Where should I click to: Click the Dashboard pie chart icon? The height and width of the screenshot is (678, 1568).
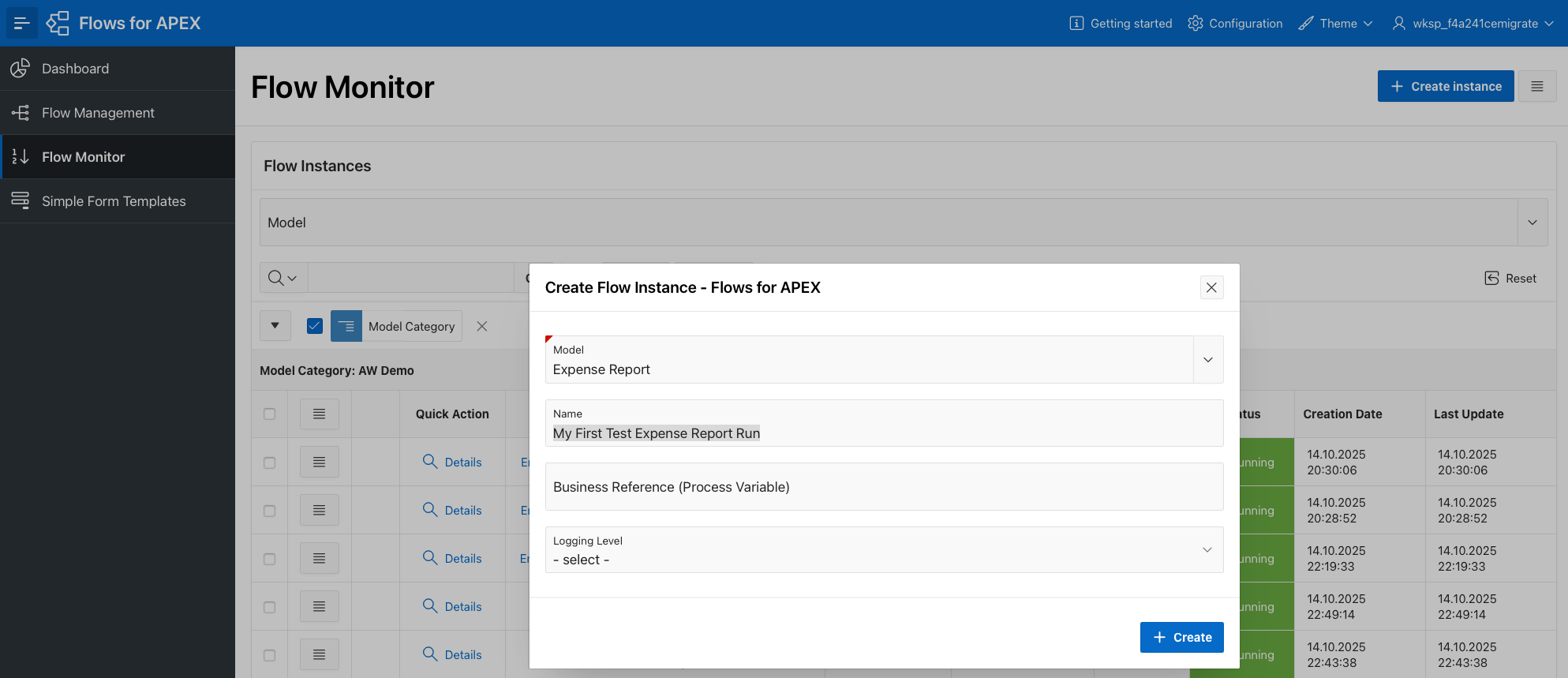(21, 69)
